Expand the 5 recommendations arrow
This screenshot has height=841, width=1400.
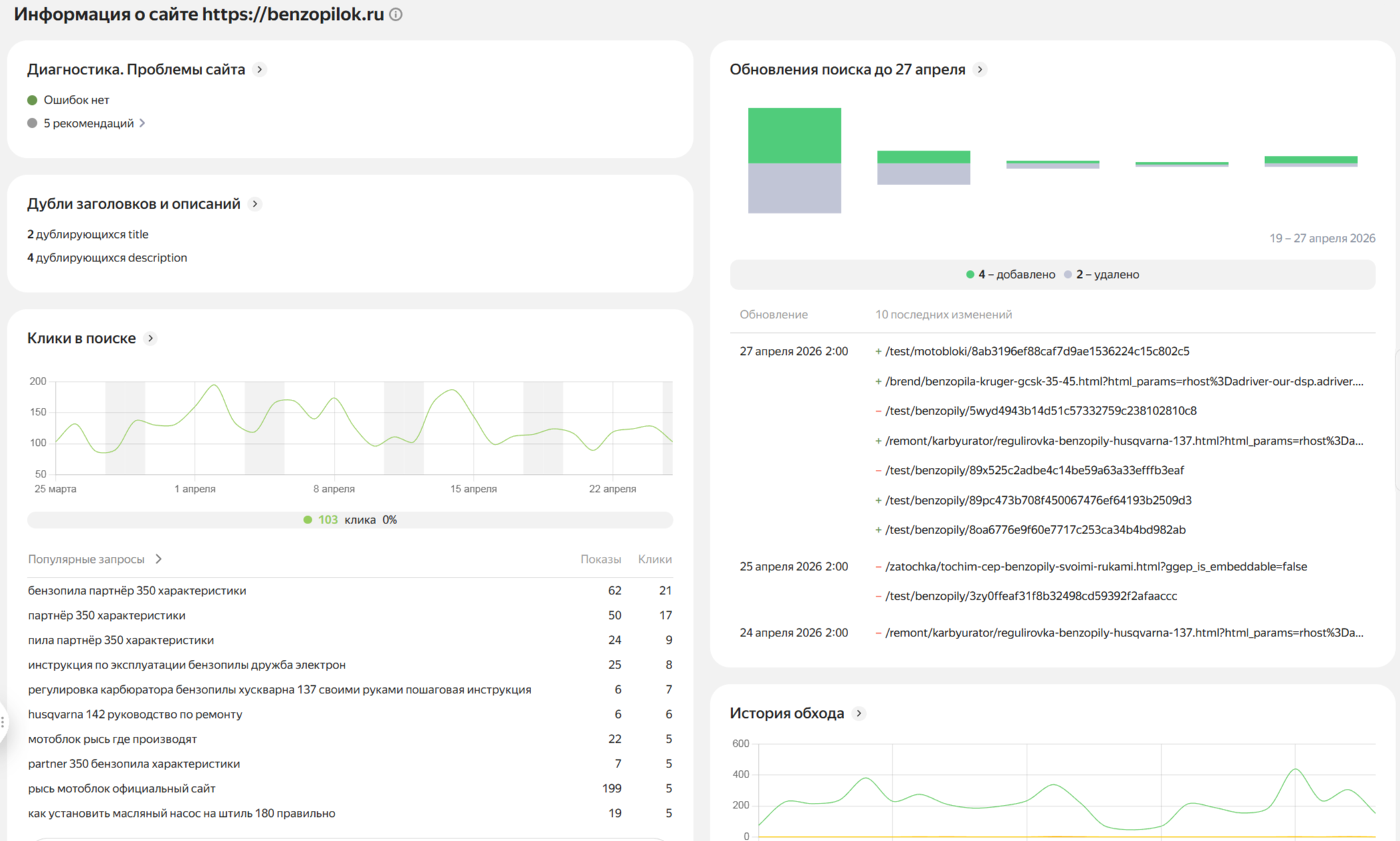coord(142,123)
